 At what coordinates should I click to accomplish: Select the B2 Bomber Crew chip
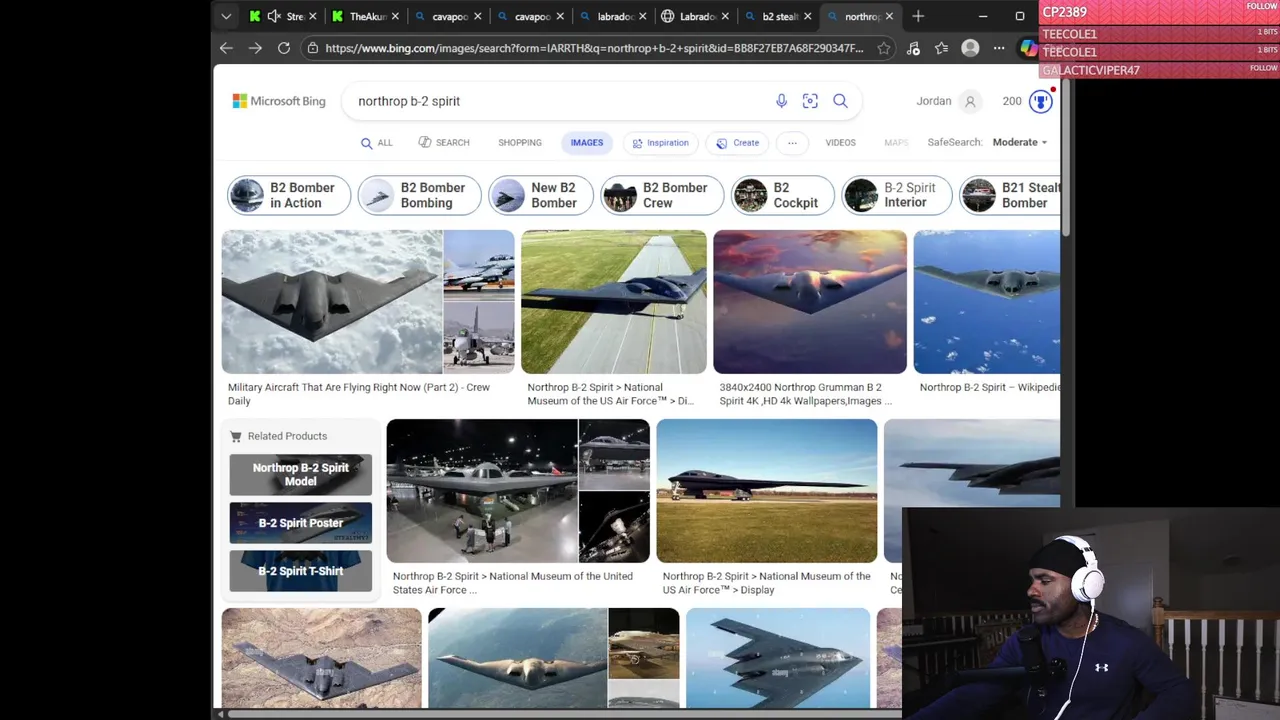coord(662,195)
